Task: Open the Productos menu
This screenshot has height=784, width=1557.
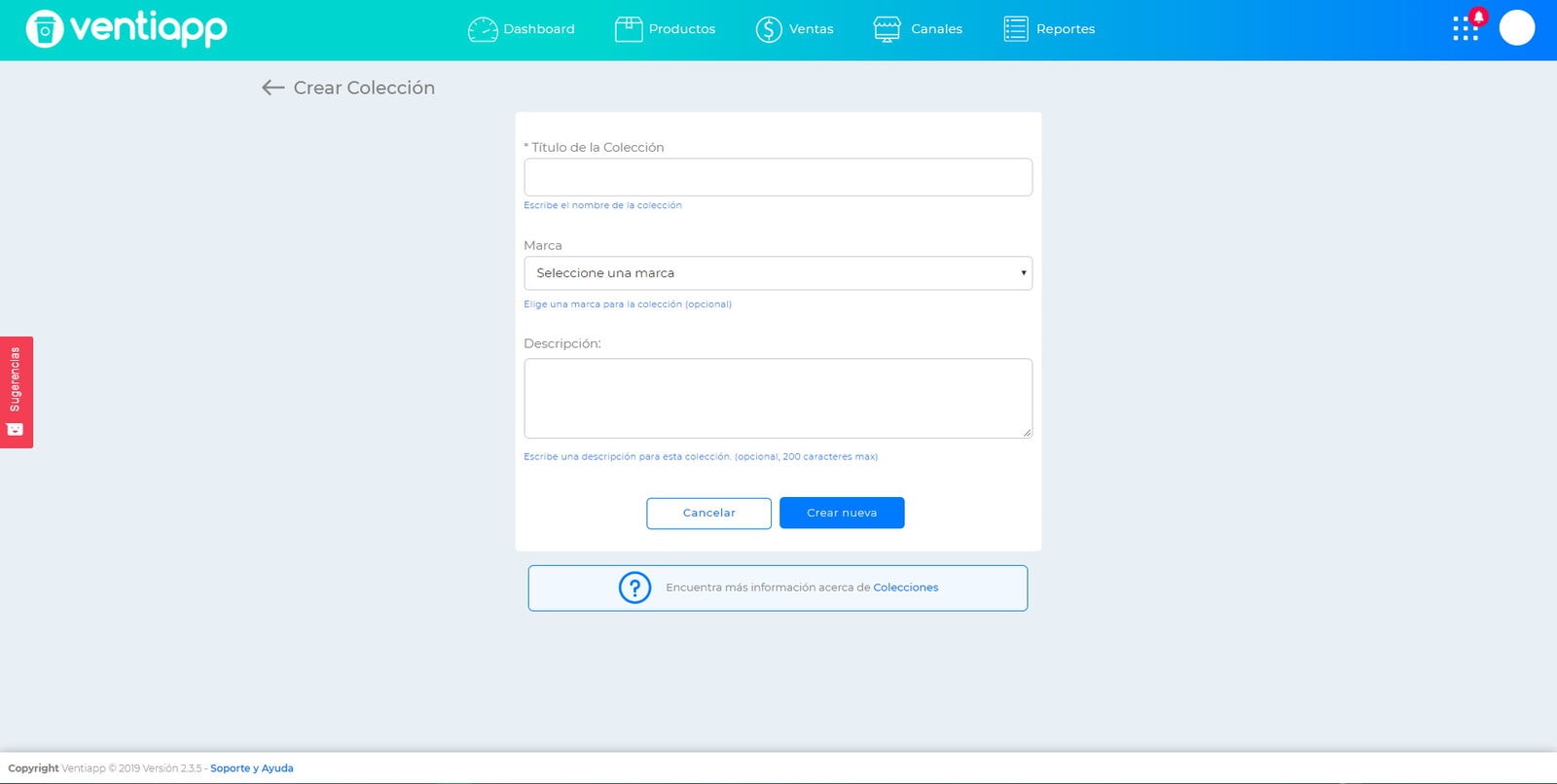Action: tap(682, 29)
